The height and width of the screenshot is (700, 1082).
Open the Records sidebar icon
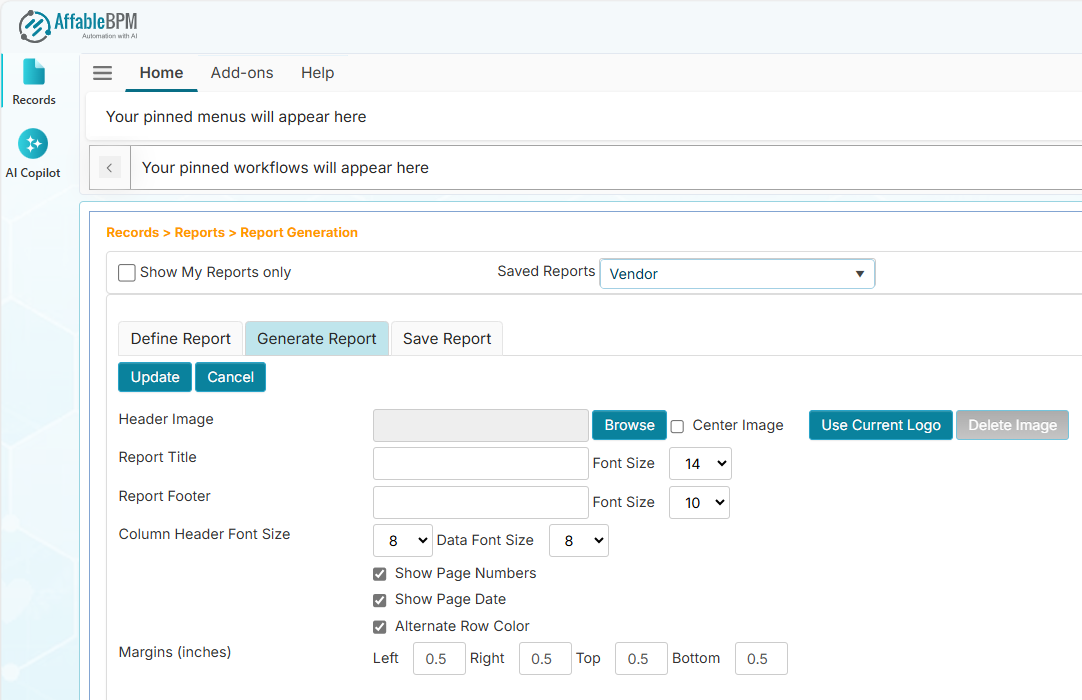pos(34,80)
